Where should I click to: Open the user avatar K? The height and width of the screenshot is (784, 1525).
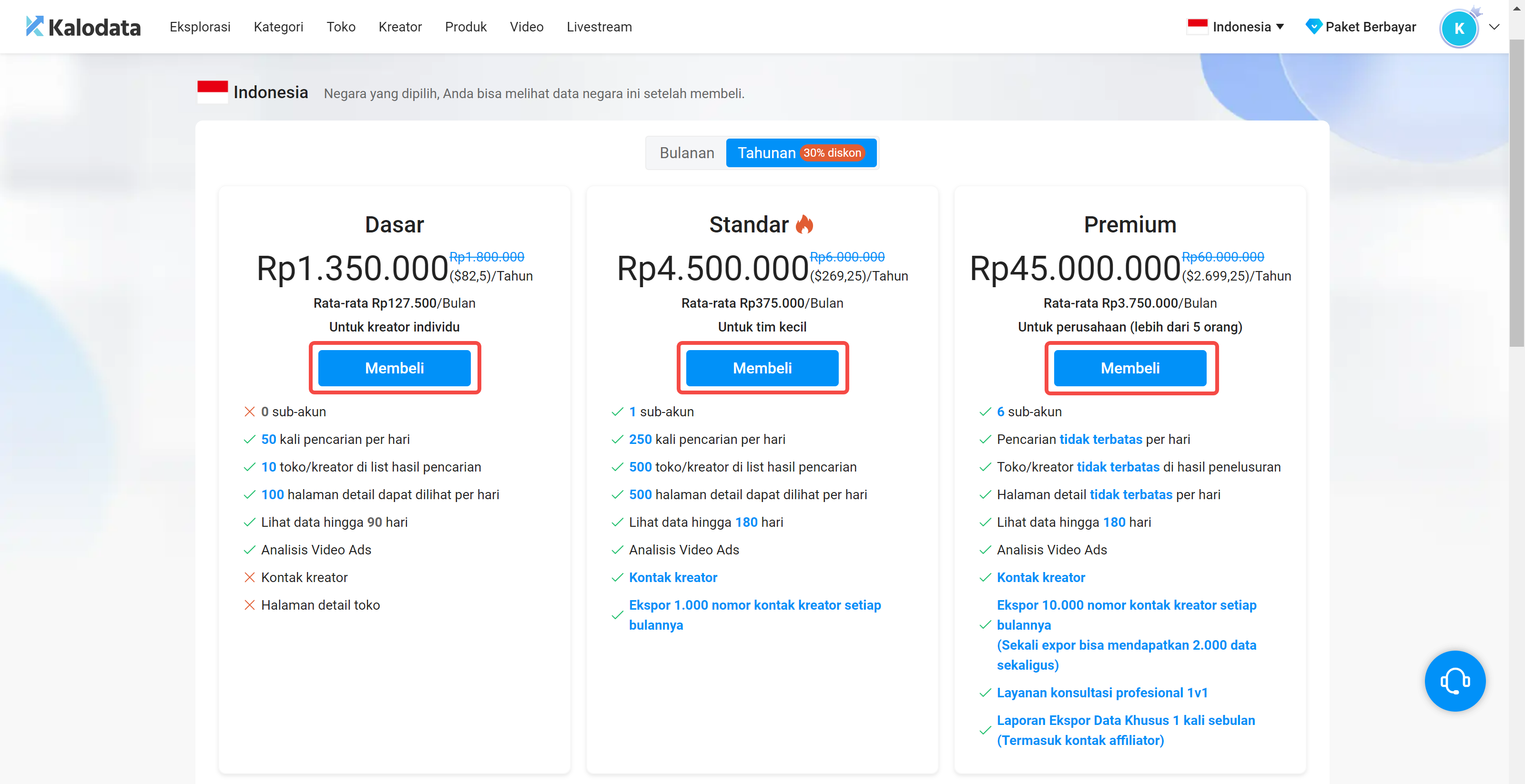[1459, 28]
